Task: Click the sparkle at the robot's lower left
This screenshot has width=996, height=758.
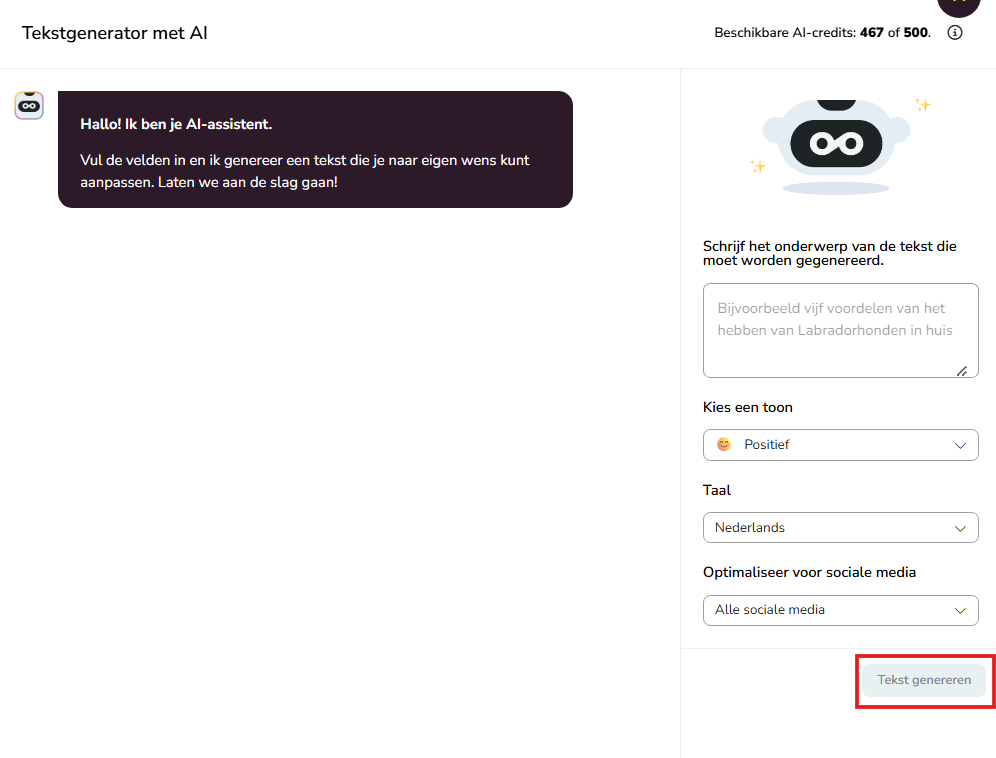Action: 757,166
